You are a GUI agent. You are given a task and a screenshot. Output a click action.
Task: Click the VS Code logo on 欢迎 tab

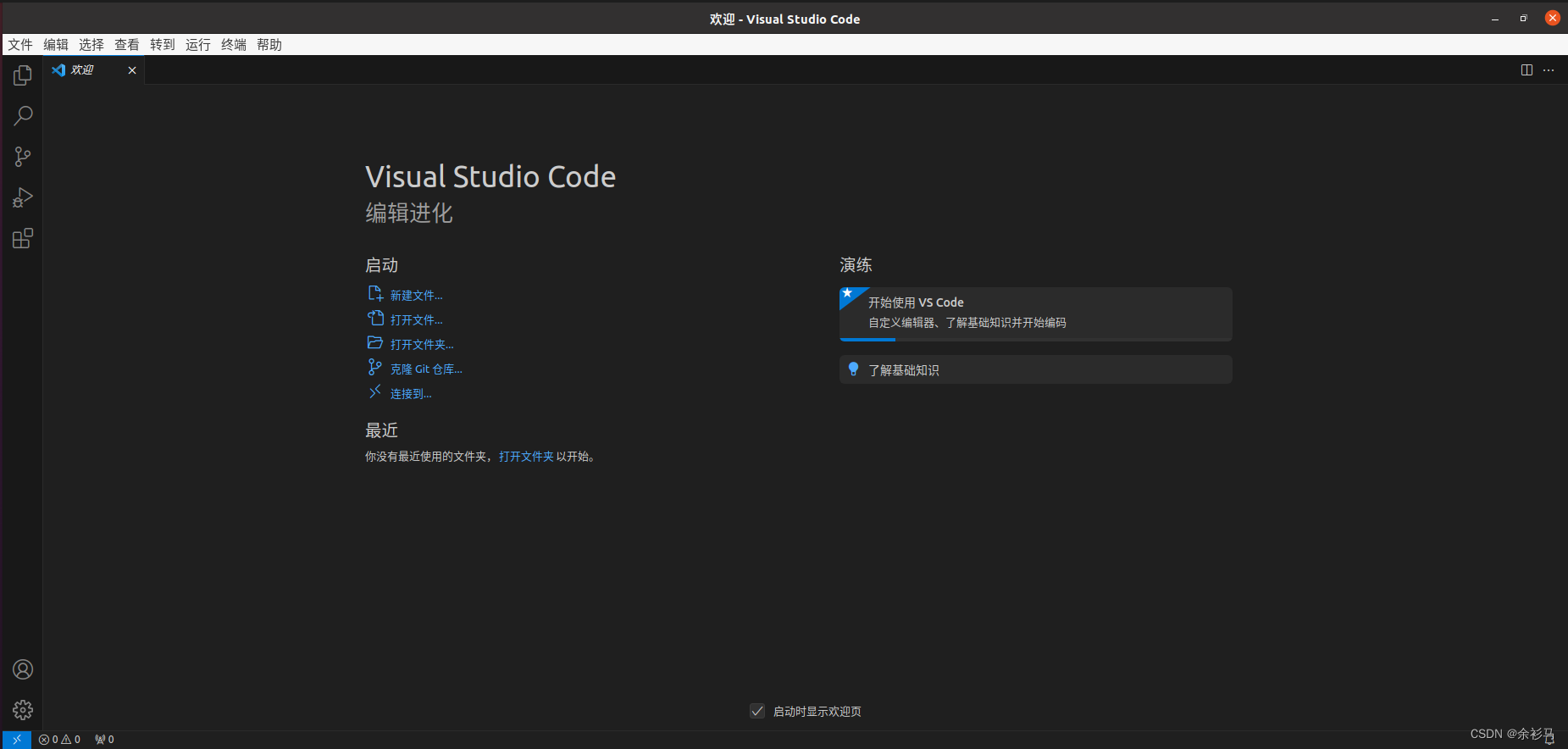(x=58, y=70)
